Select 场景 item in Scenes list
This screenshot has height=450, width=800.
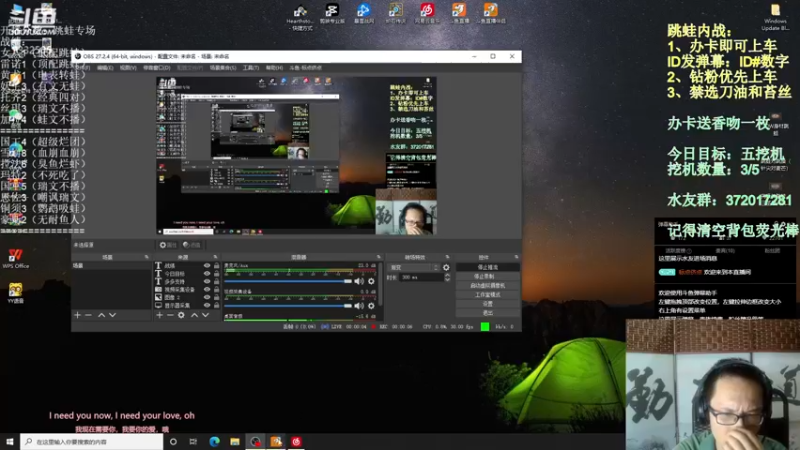tap(112, 266)
